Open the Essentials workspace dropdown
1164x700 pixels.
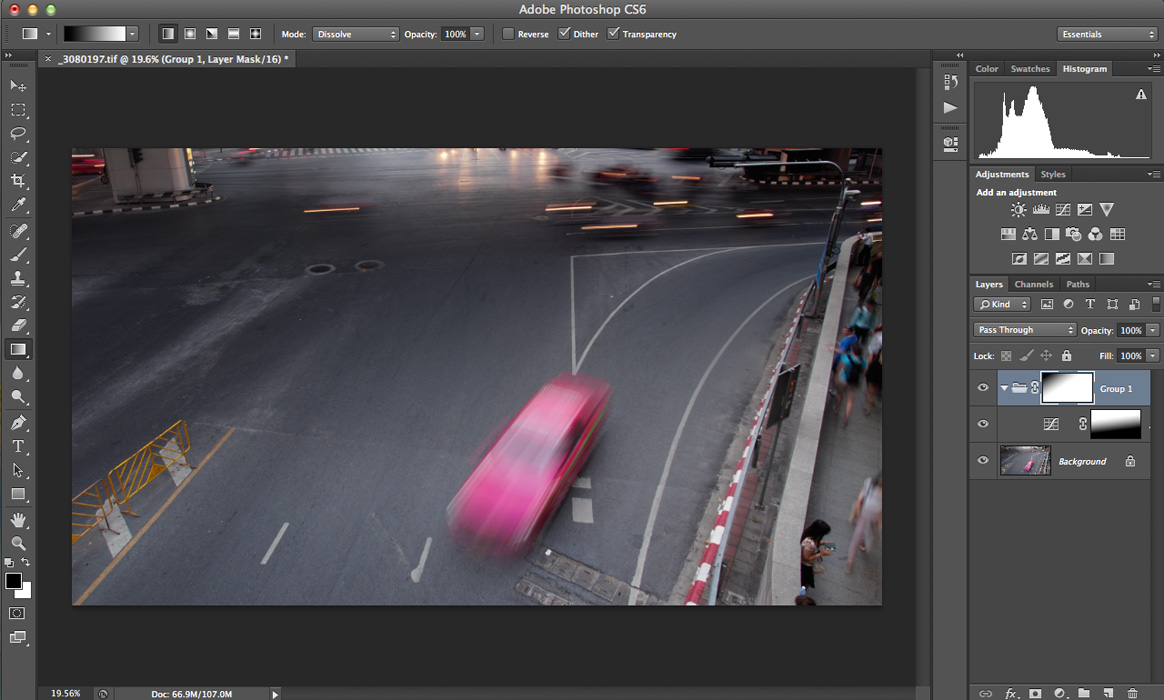pos(1107,34)
